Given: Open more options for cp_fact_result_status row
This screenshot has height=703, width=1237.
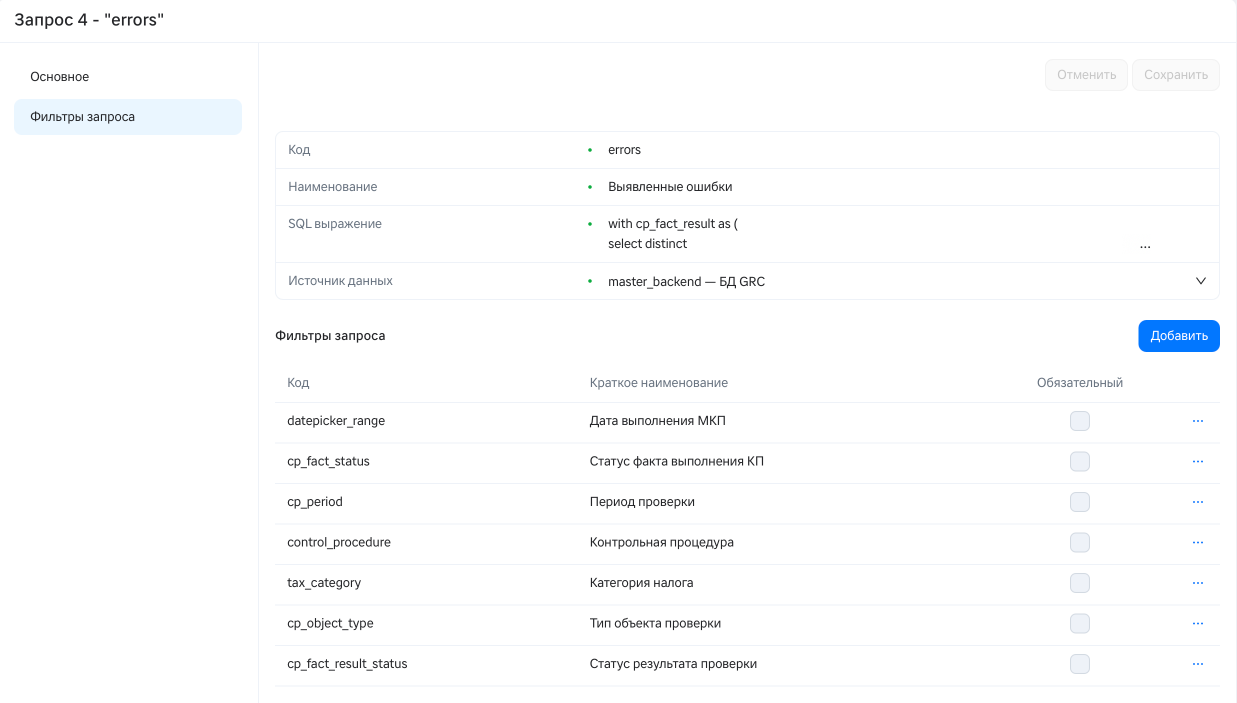Looking at the screenshot, I should pyautogui.click(x=1197, y=664).
